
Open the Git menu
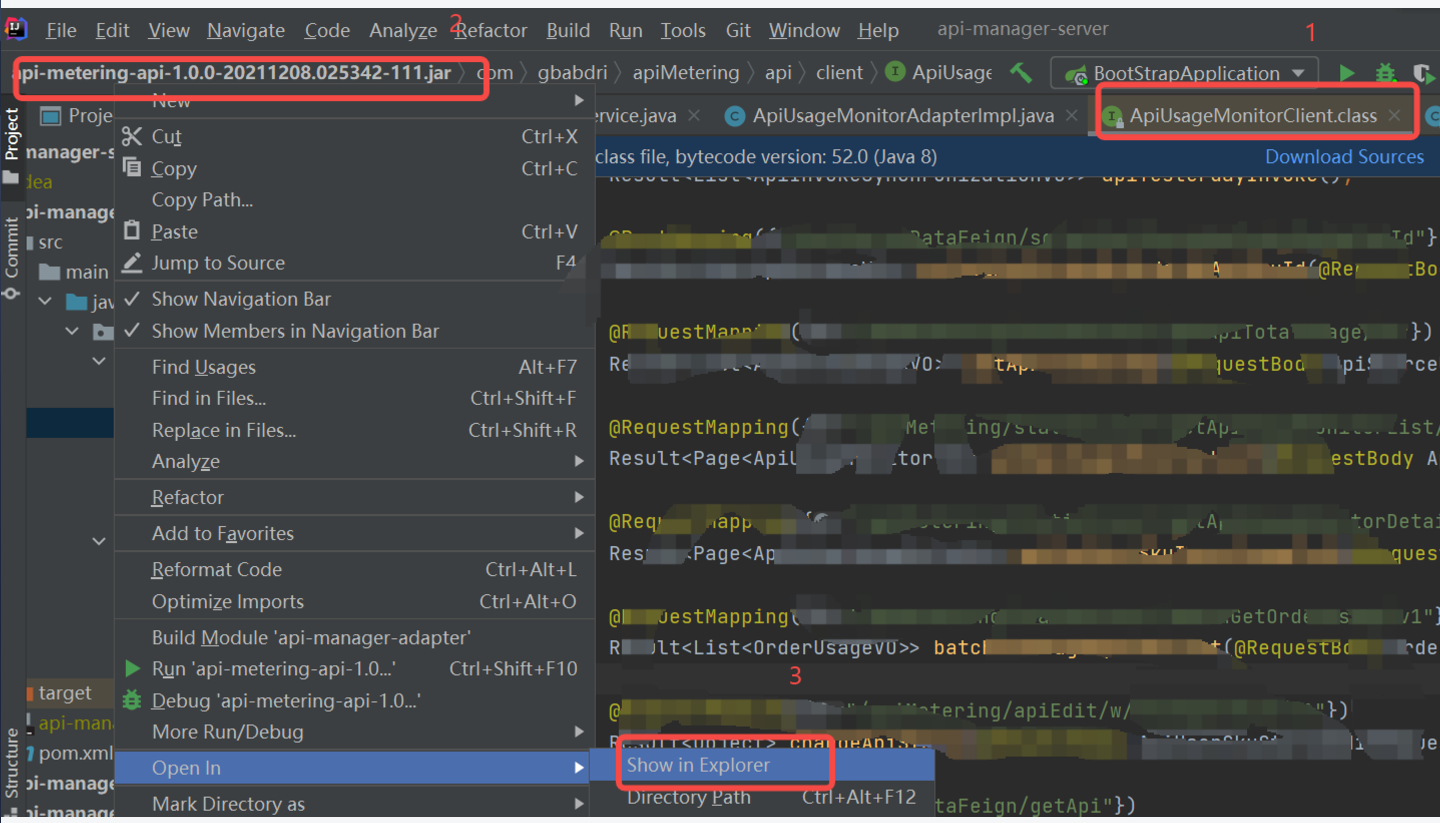coord(738,30)
